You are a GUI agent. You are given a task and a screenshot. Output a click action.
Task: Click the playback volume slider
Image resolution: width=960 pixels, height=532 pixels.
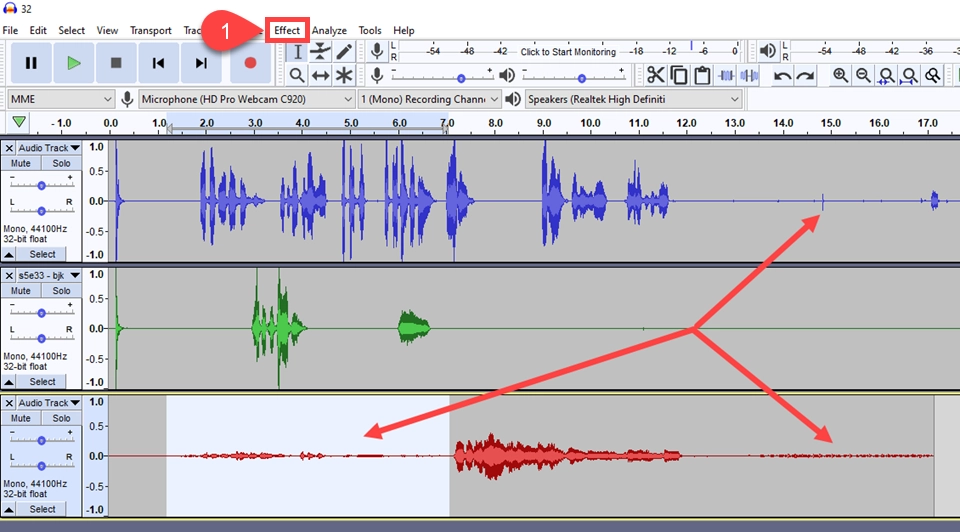pyautogui.click(x=570, y=75)
